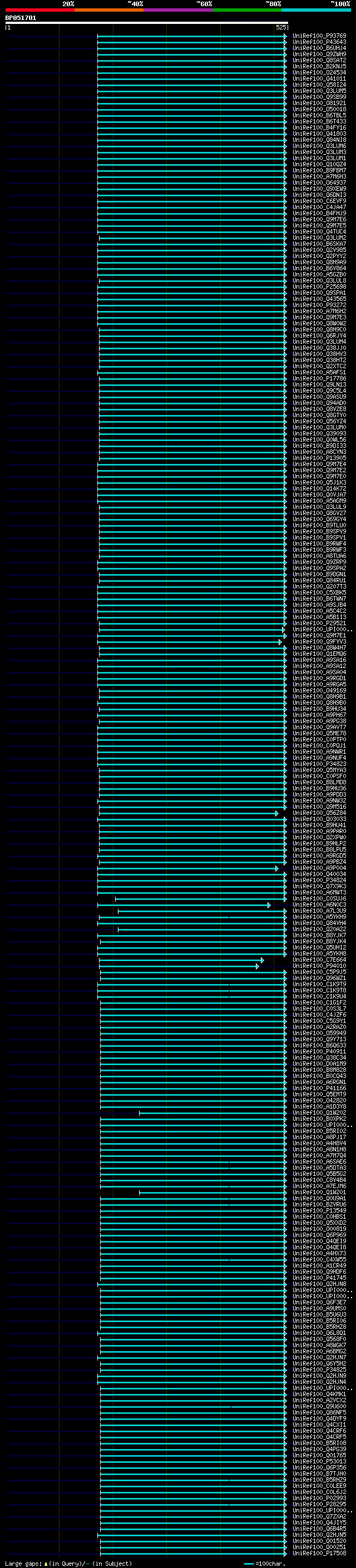Click the green ~80% identity legend segment
The width and height of the screenshot is (356, 1568).
(246, 10)
